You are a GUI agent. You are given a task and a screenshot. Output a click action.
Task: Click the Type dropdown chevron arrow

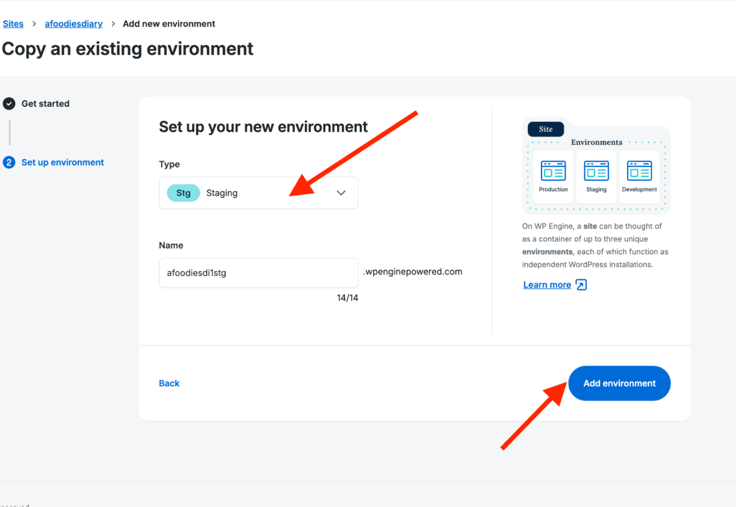click(341, 193)
